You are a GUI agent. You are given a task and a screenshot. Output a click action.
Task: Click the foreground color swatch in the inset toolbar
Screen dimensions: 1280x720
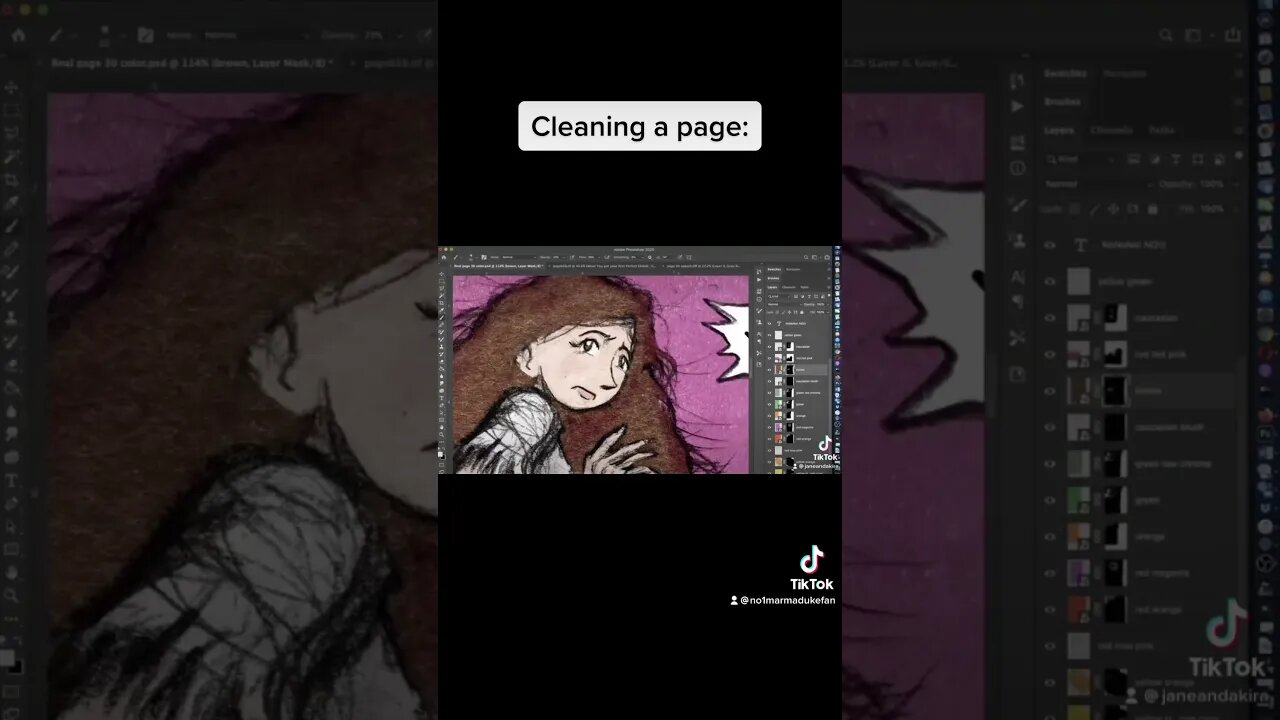point(440,454)
